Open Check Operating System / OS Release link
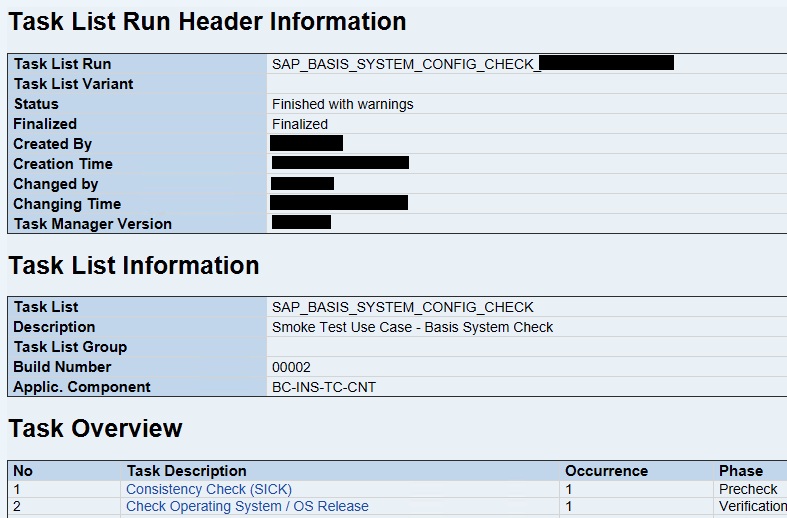 click(247, 506)
